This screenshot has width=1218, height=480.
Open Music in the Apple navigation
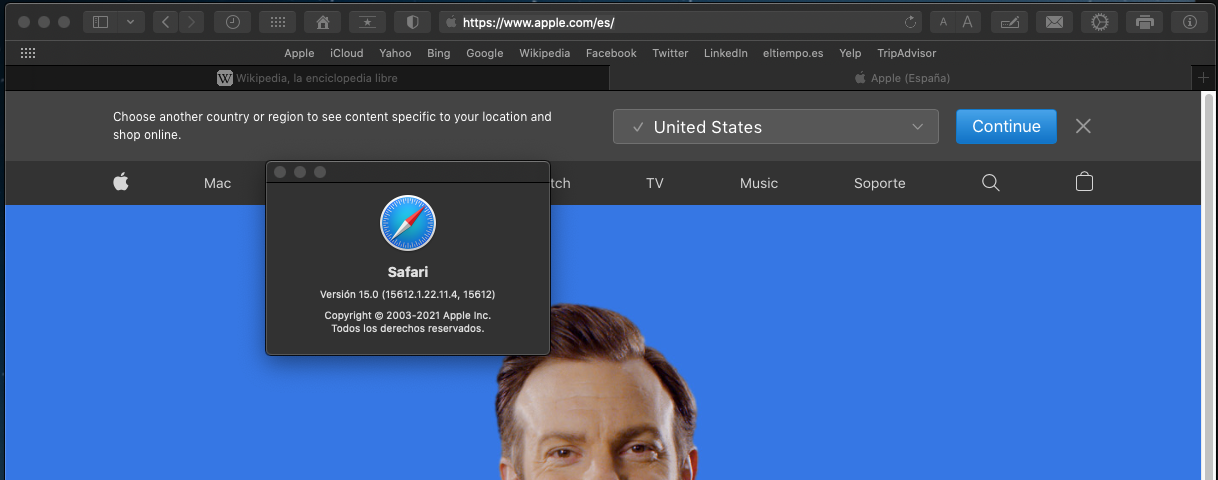coord(759,183)
